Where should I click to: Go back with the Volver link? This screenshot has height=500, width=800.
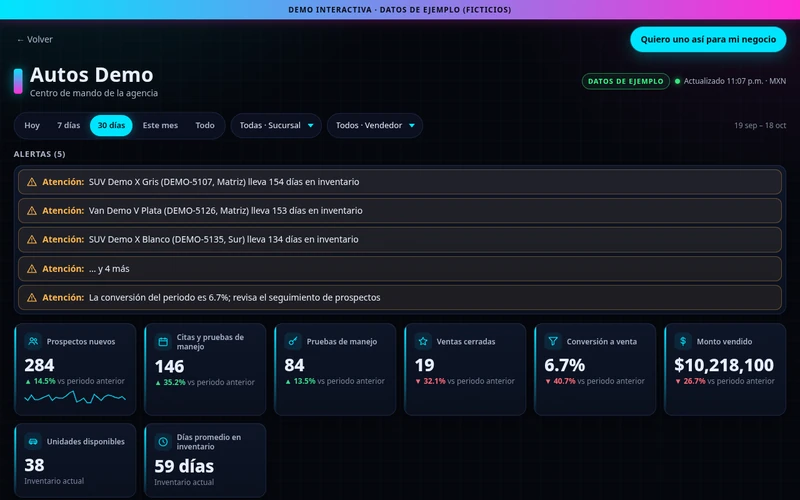coord(34,39)
